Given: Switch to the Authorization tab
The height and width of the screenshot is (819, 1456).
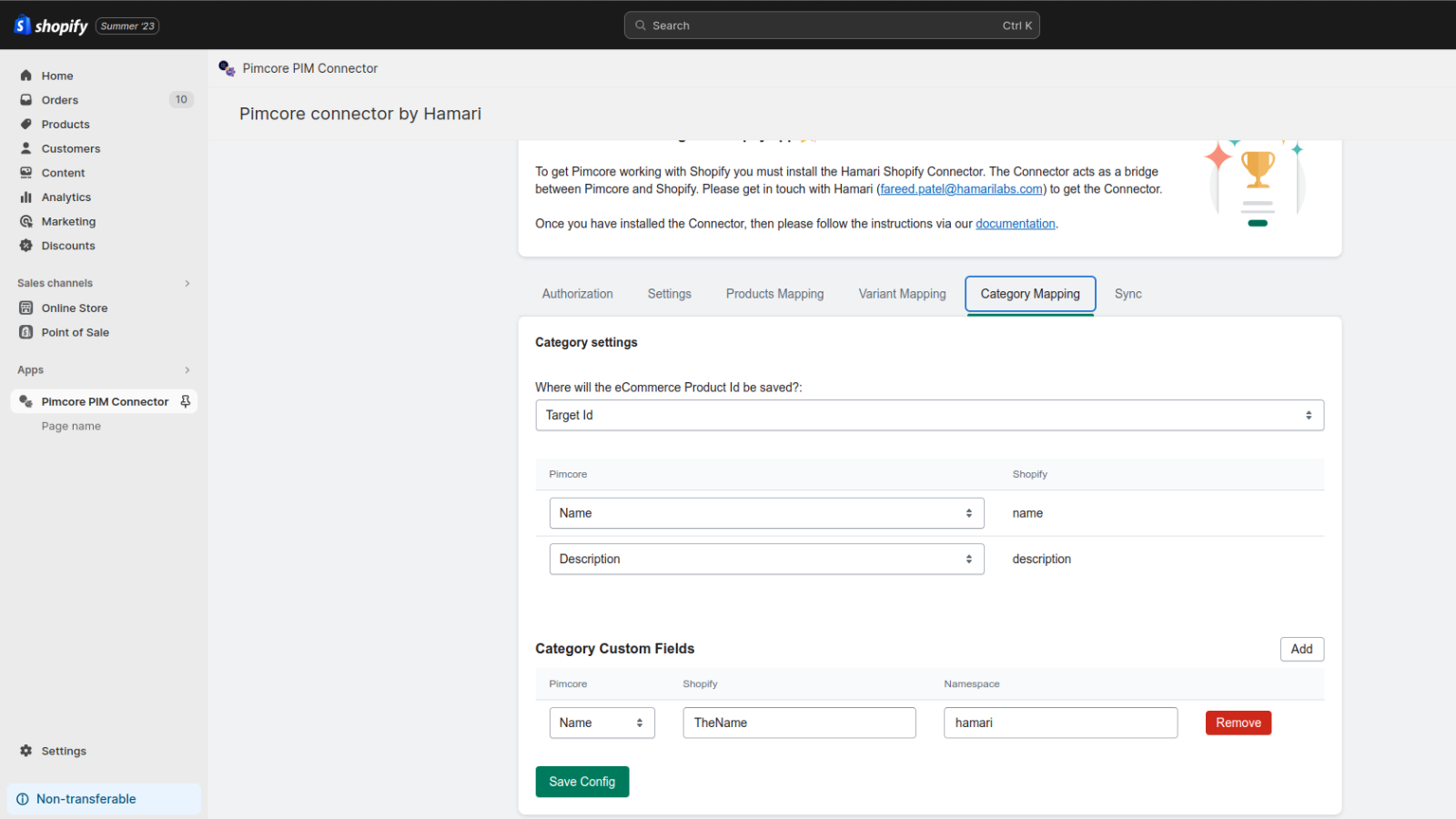Looking at the screenshot, I should [x=577, y=294].
